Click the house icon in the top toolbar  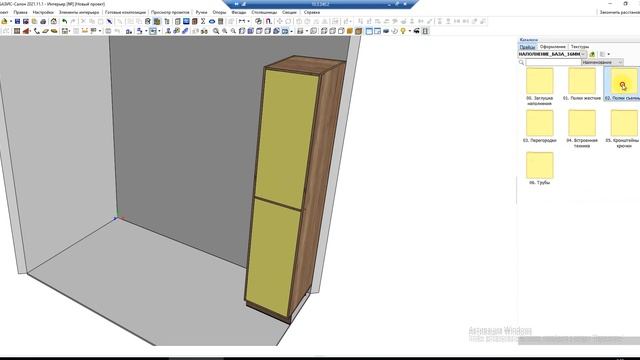[53, 21]
